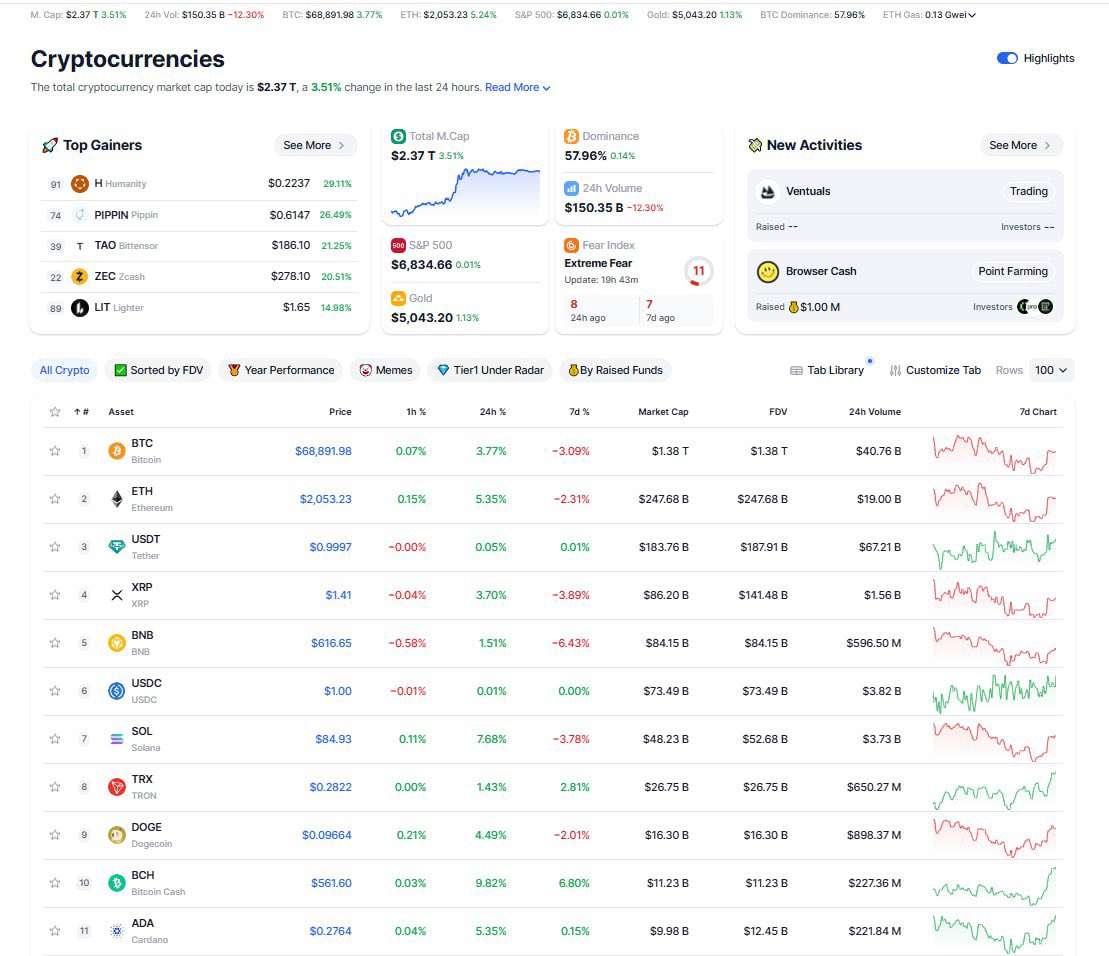The height and width of the screenshot is (956, 1109).
Task: Open See More in New Activities
Action: point(1020,145)
